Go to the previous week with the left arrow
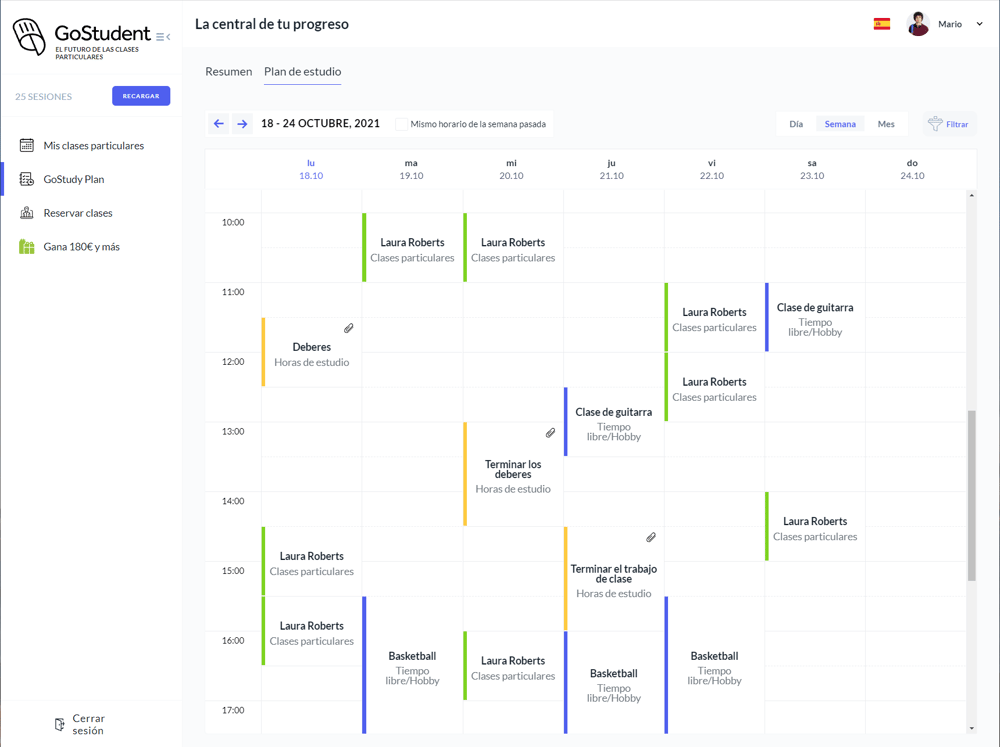 pyautogui.click(x=219, y=124)
